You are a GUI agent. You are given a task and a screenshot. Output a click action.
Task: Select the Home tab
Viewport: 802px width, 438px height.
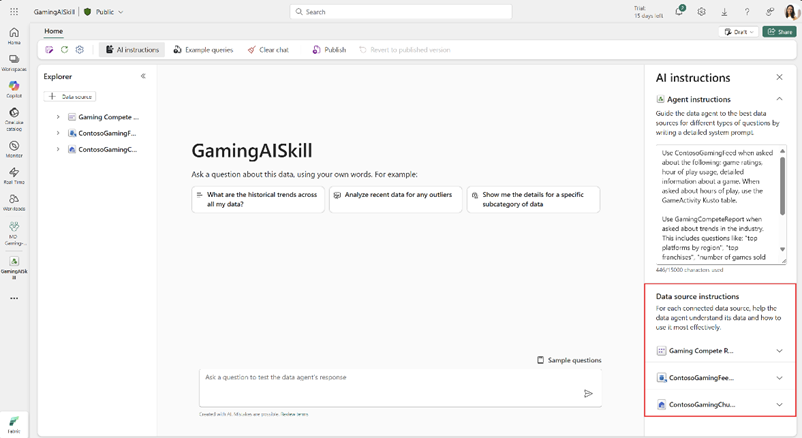pos(53,32)
